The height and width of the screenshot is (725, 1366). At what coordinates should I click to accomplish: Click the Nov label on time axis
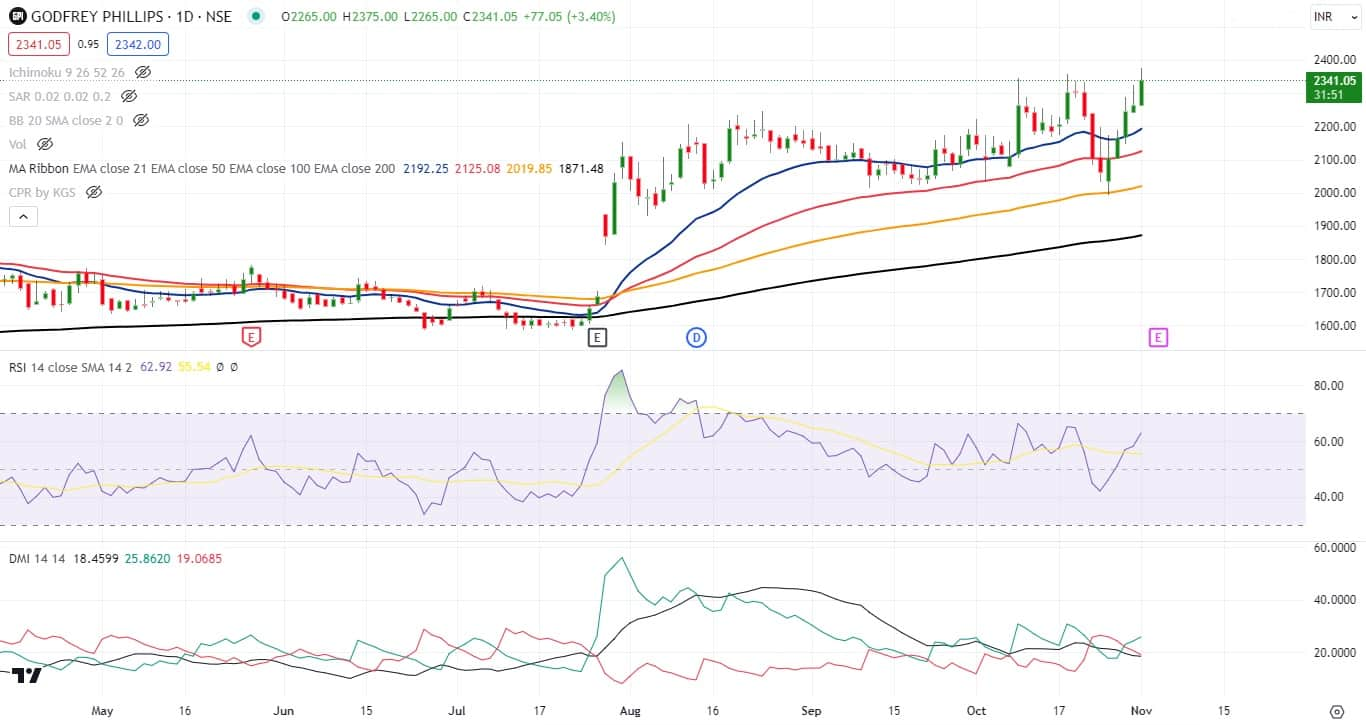tap(1141, 711)
